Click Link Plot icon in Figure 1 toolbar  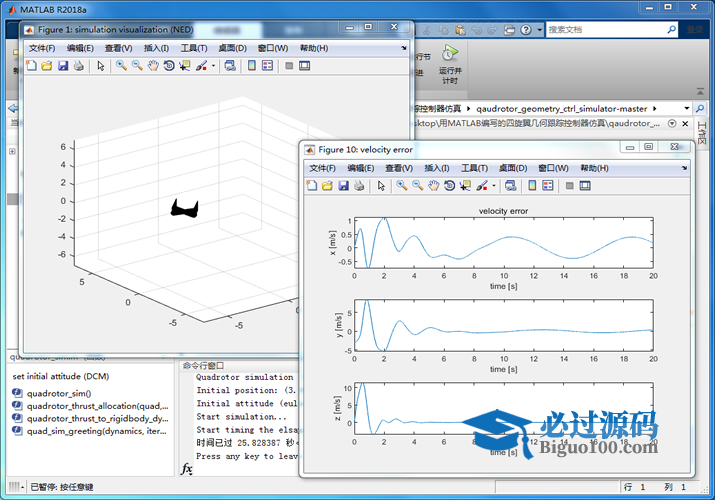tap(230, 66)
